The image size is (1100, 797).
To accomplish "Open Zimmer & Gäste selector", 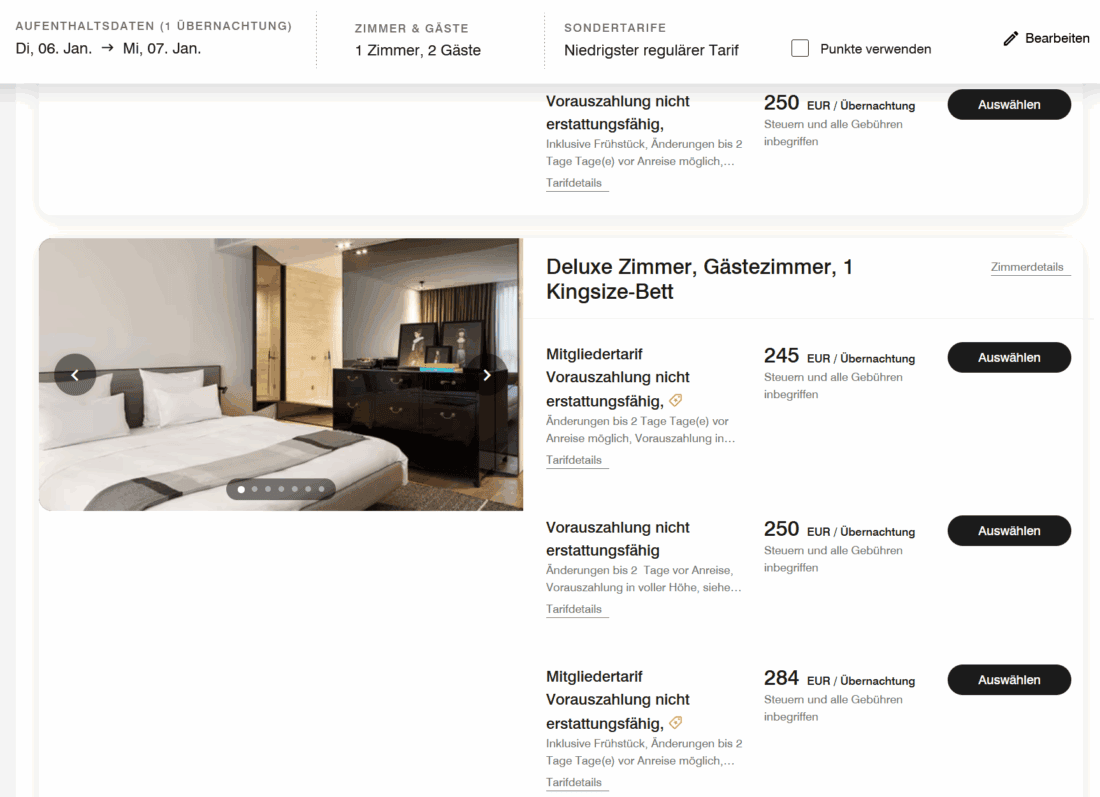I will click(418, 40).
